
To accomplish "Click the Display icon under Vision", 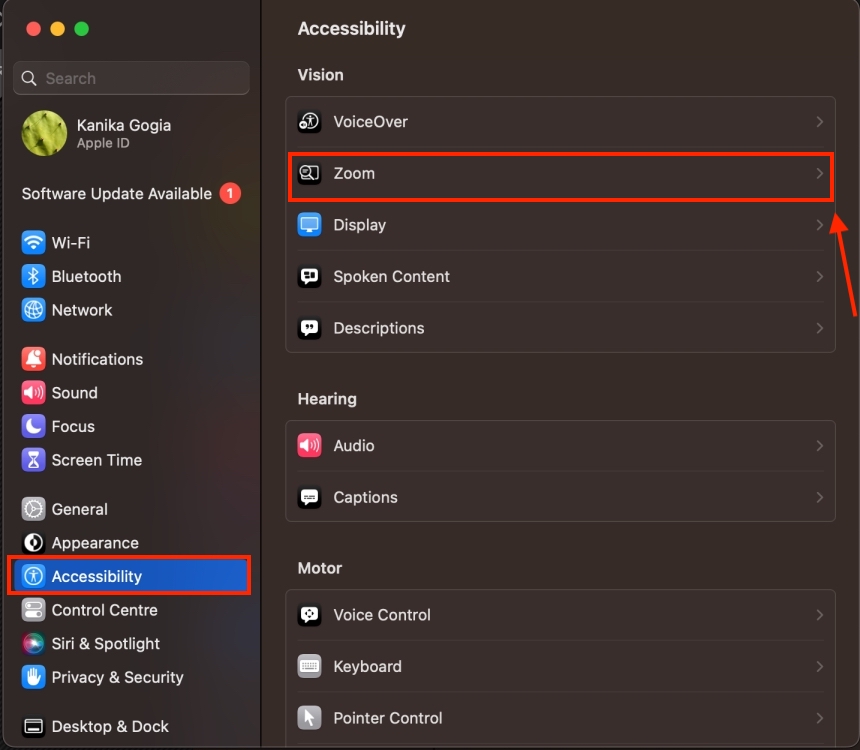I will click(307, 225).
